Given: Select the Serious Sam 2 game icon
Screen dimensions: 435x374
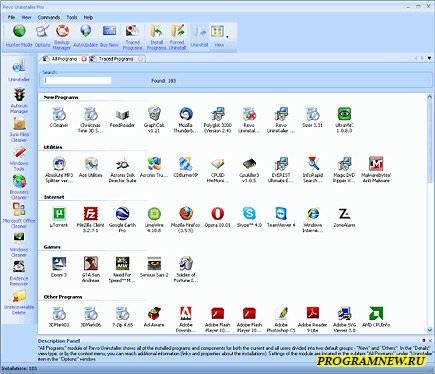Looking at the screenshot, I should pos(154,267).
